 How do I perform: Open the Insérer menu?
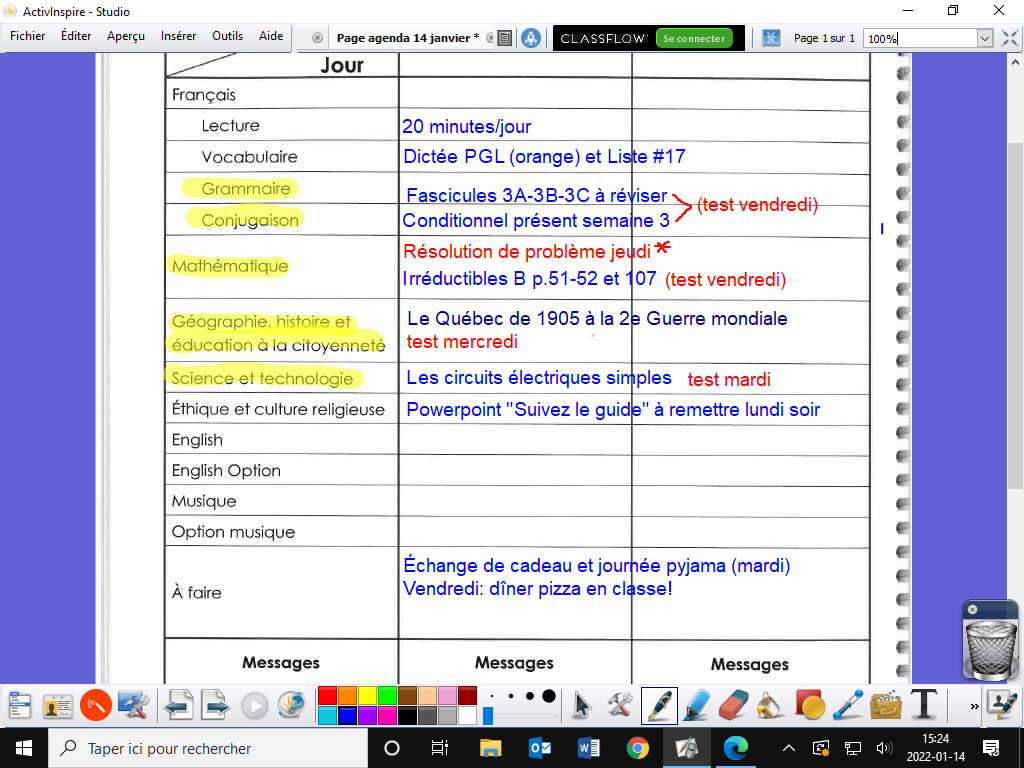point(178,36)
